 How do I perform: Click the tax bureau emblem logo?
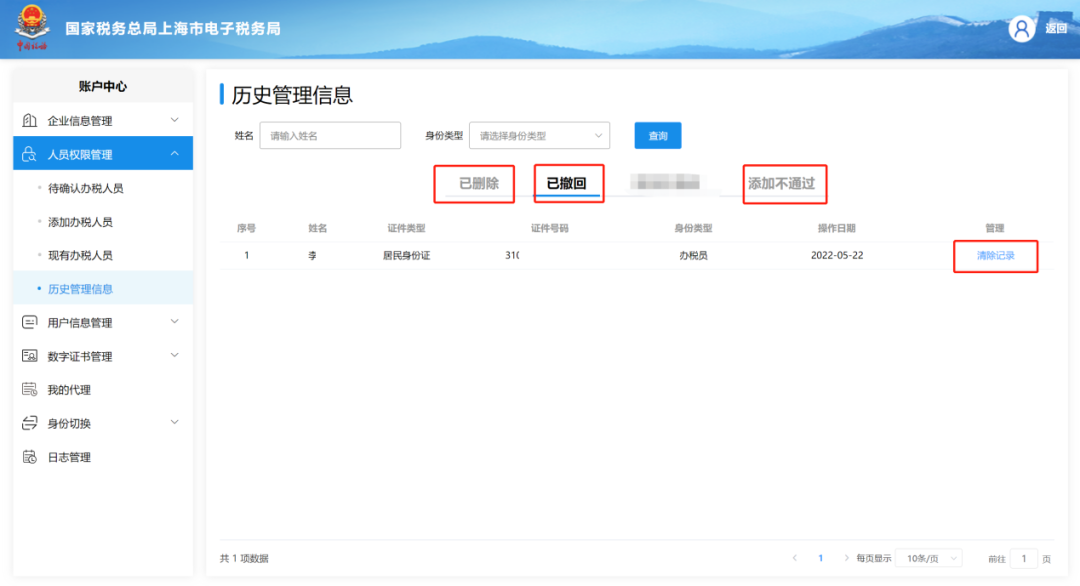coord(32,28)
